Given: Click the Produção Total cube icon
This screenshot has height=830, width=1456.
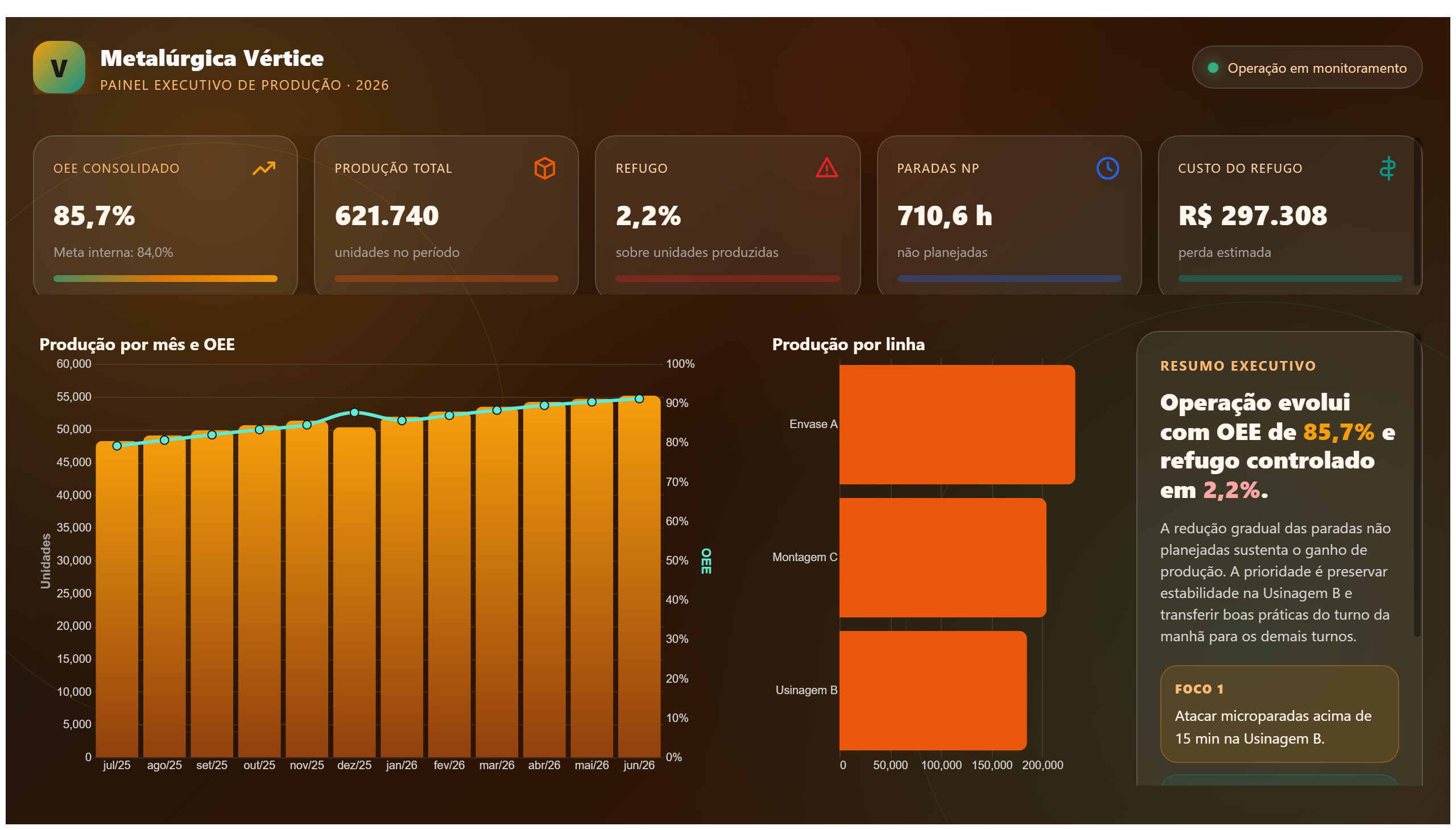Looking at the screenshot, I should pyautogui.click(x=545, y=168).
